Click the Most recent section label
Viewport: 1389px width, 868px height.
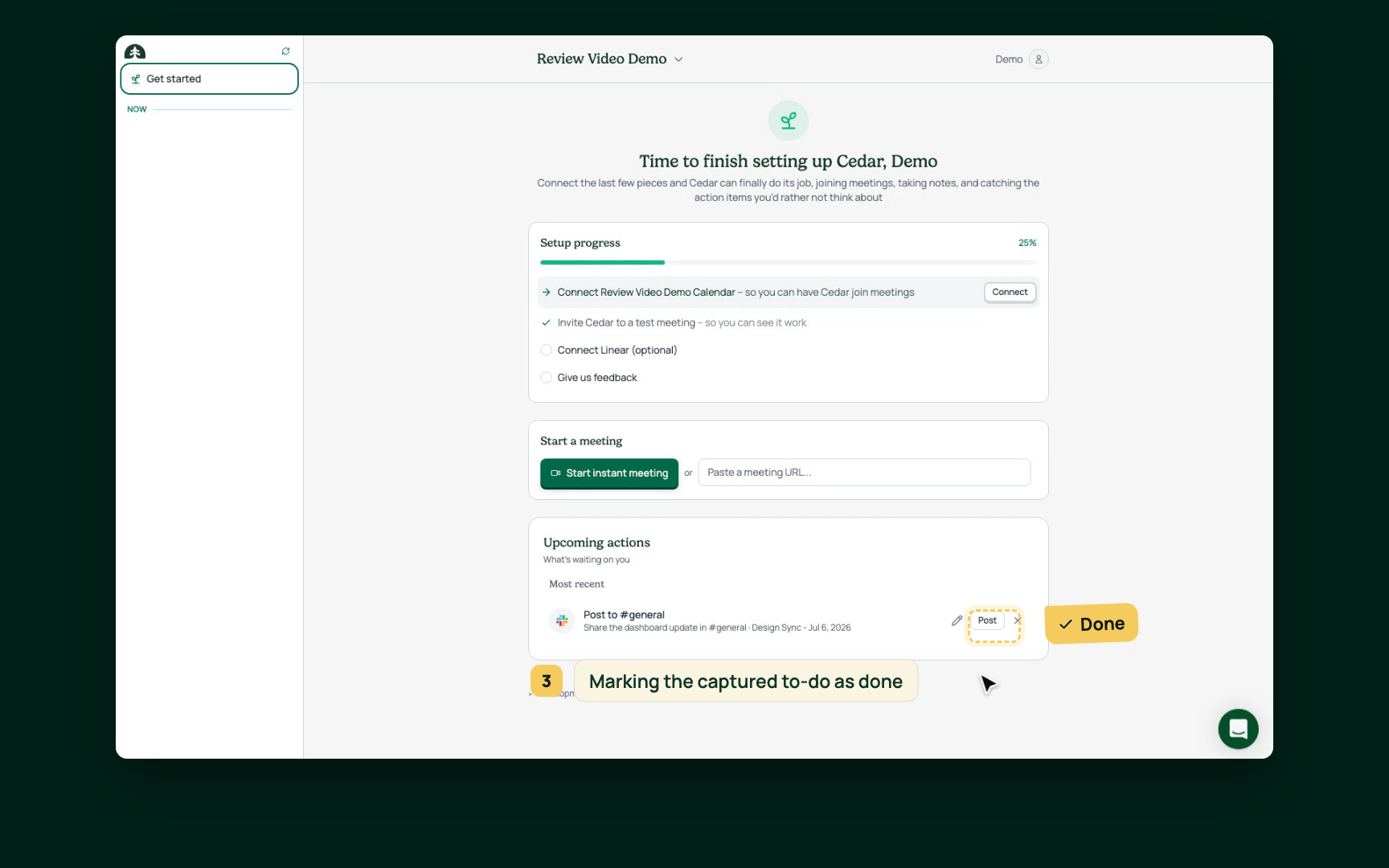pos(576,584)
